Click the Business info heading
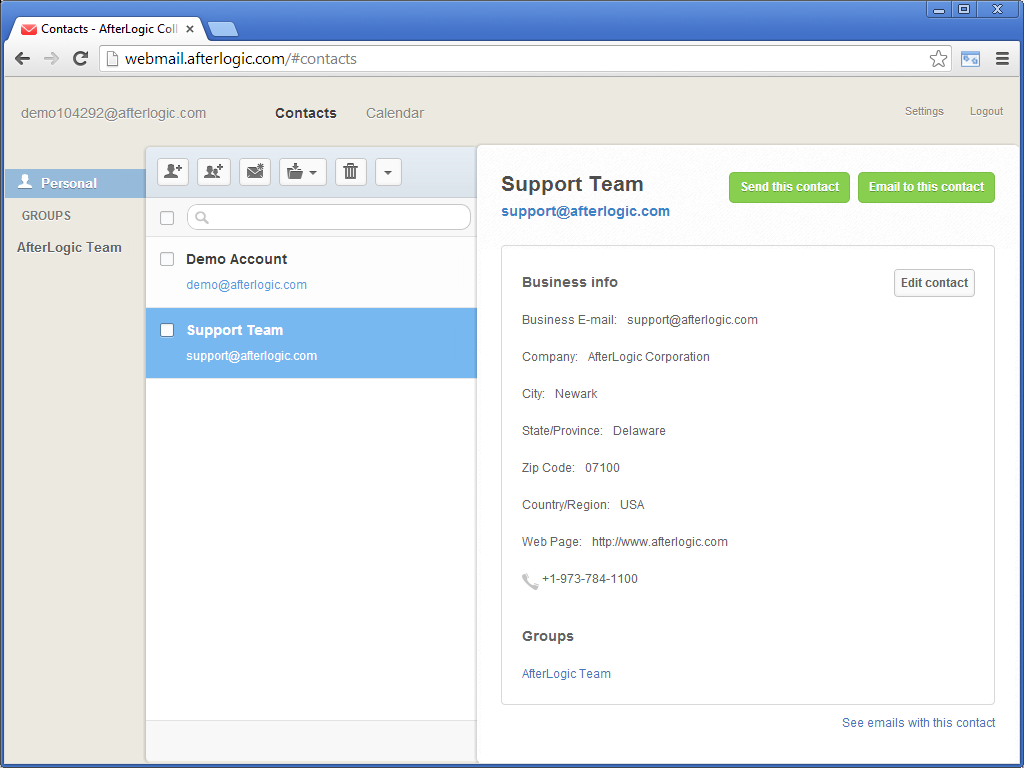The width and height of the screenshot is (1024, 768). 569,282
